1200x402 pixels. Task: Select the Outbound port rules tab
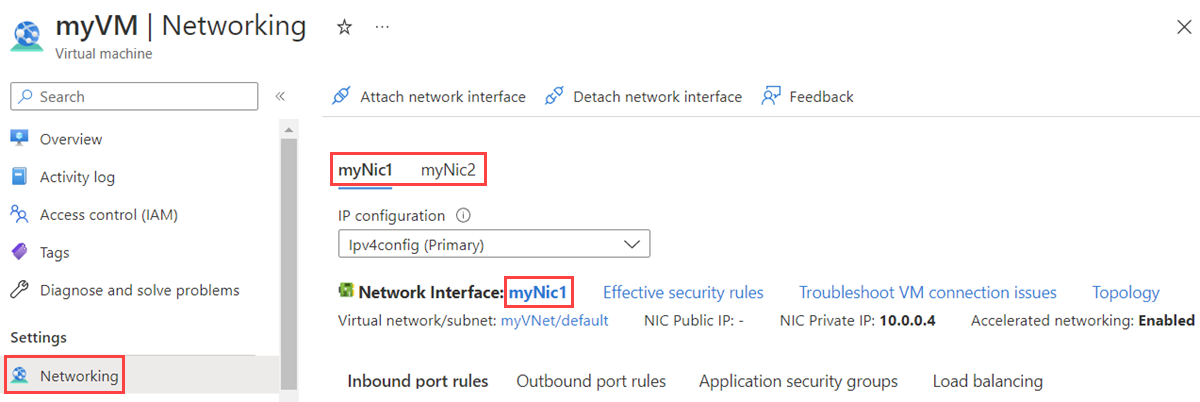tap(591, 381)
